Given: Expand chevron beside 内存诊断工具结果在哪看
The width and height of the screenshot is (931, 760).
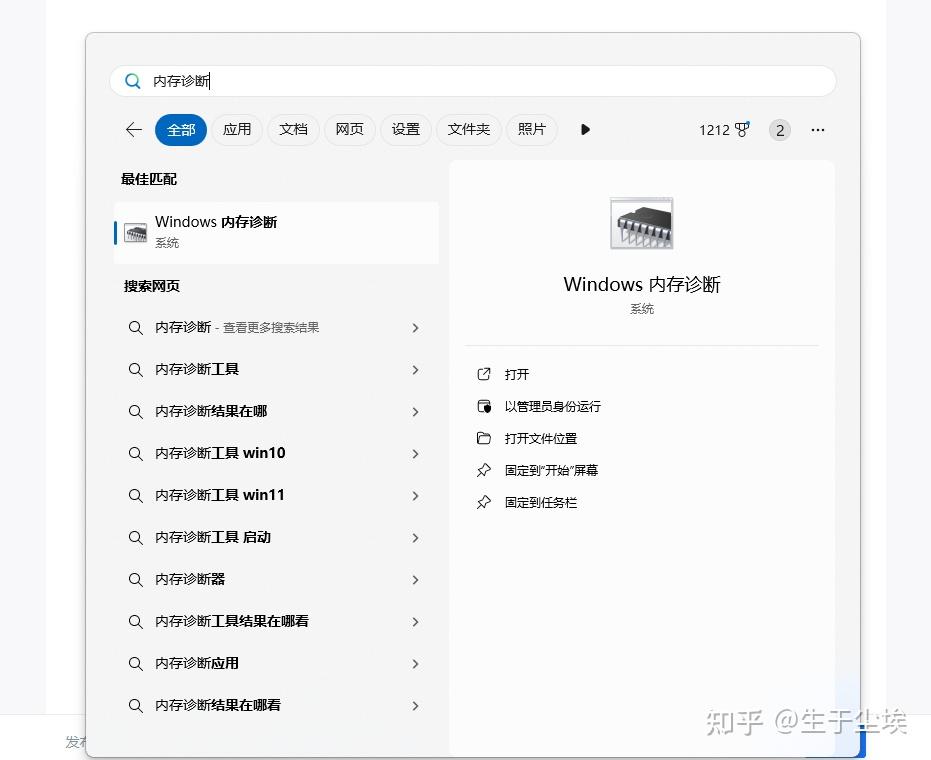Looking at the screenshot, I should (x=415, y=622).
